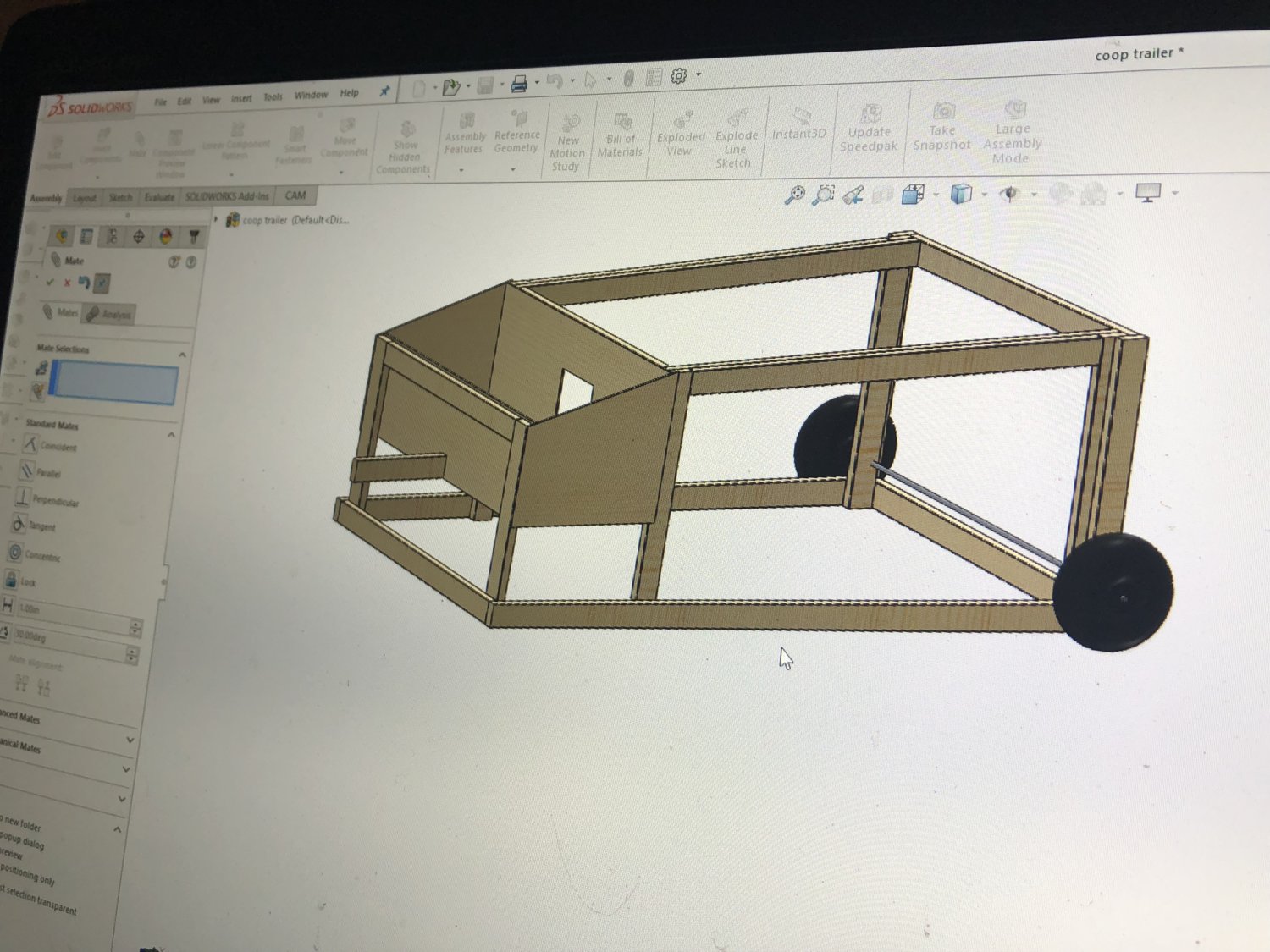The height and width of the screenshot is (952, 1270).
Task: Switch to the Layout tab
Action: [84, 198]
